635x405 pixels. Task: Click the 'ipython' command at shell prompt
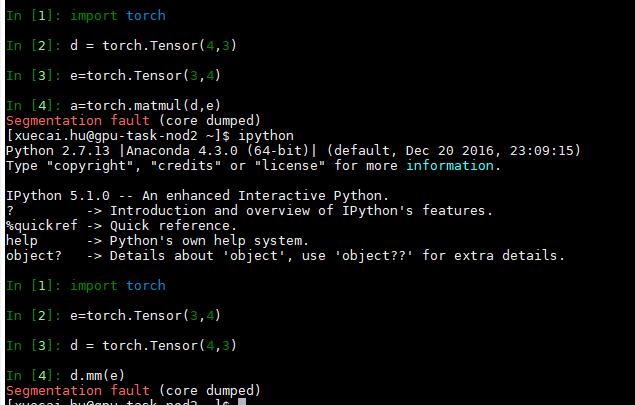coord(266,136)
